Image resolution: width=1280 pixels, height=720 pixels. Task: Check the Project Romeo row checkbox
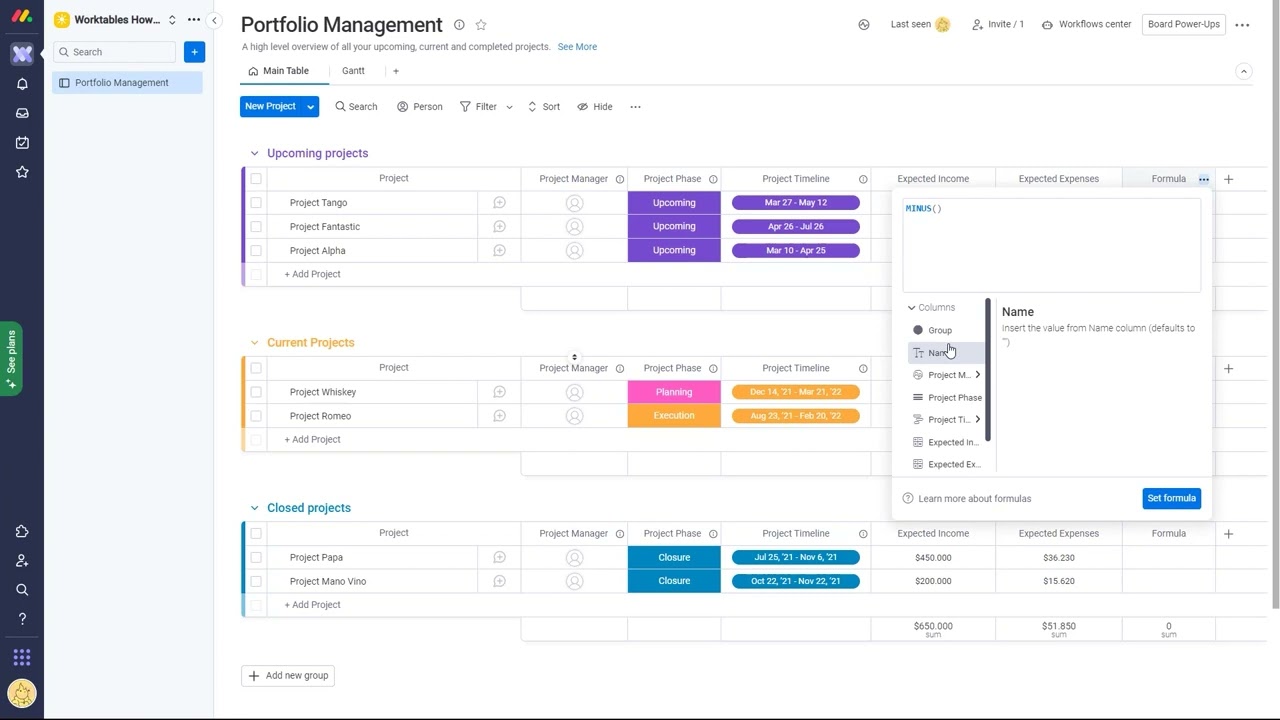tap(256, 416)
